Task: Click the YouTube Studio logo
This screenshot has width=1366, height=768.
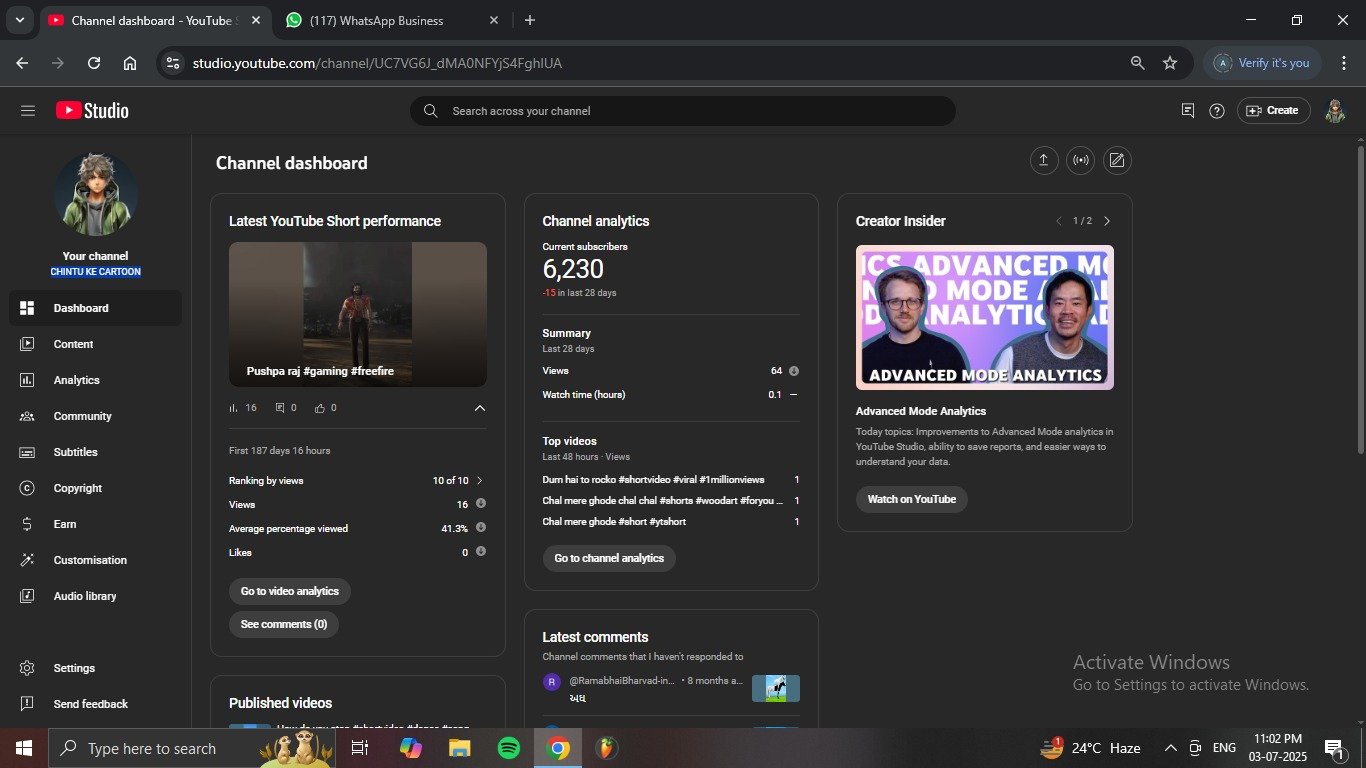Action: coord(92,111)
